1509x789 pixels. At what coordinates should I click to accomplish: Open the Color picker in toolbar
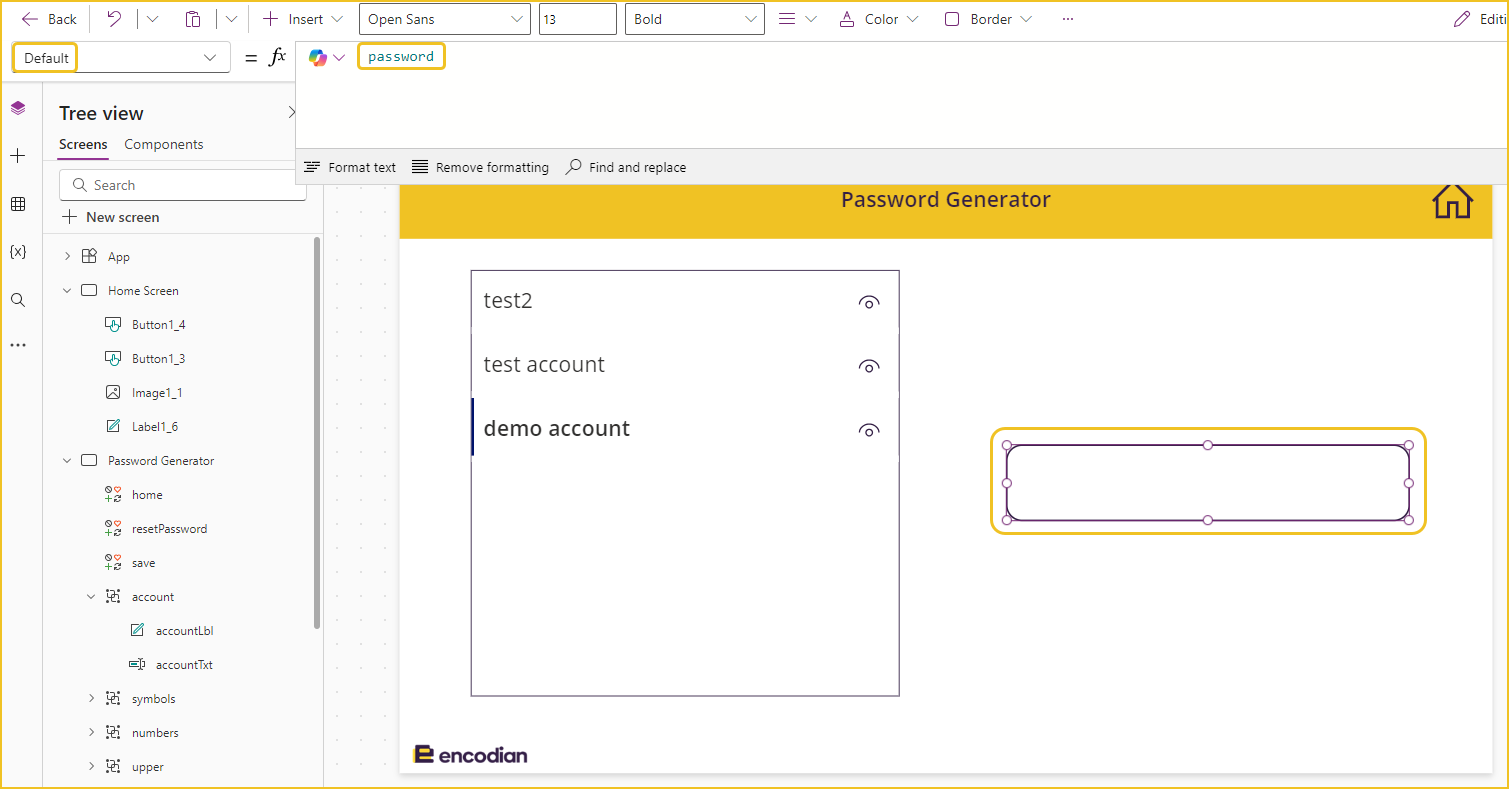point(879,19)
